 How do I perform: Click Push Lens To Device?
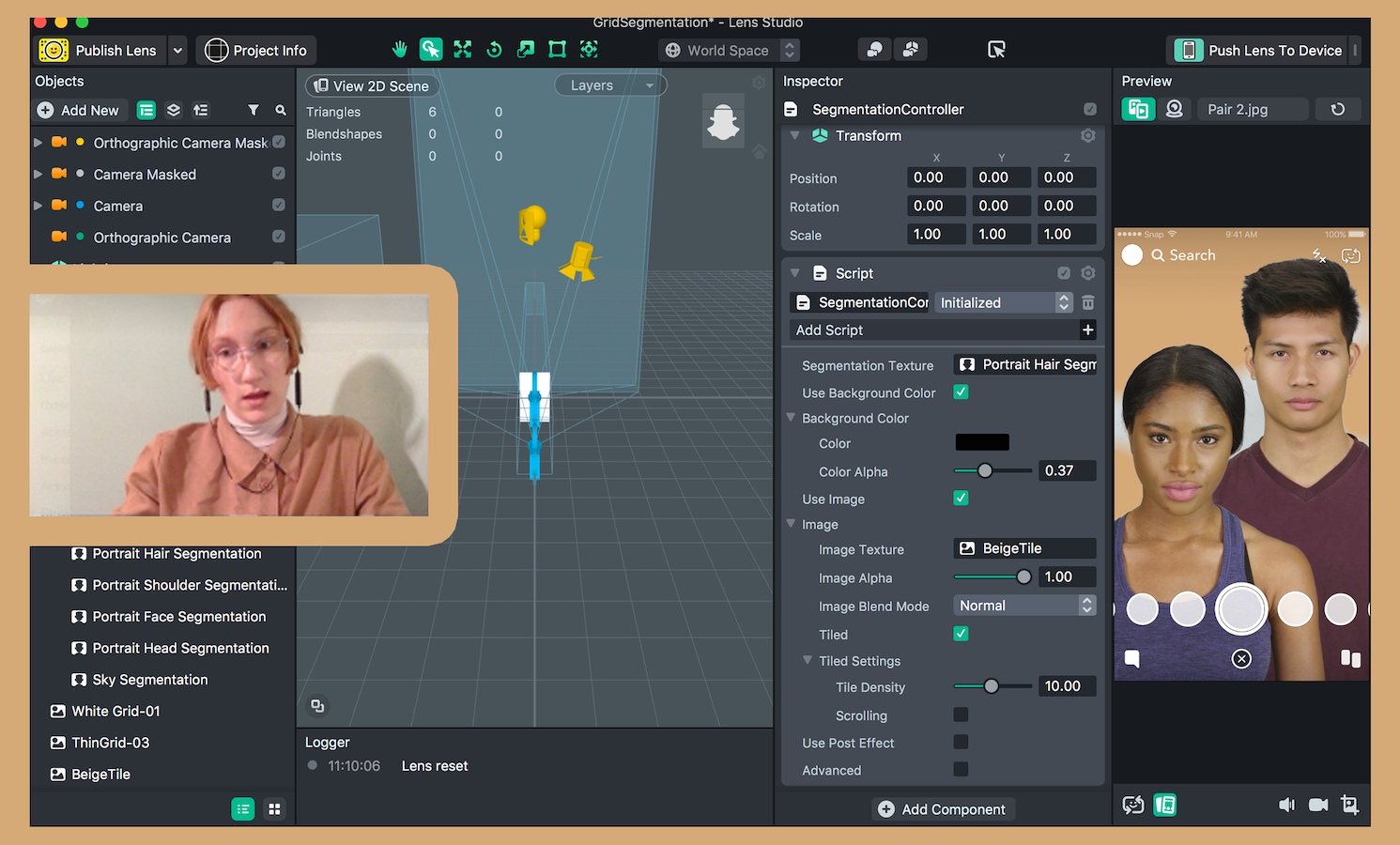click(1260, 51)
